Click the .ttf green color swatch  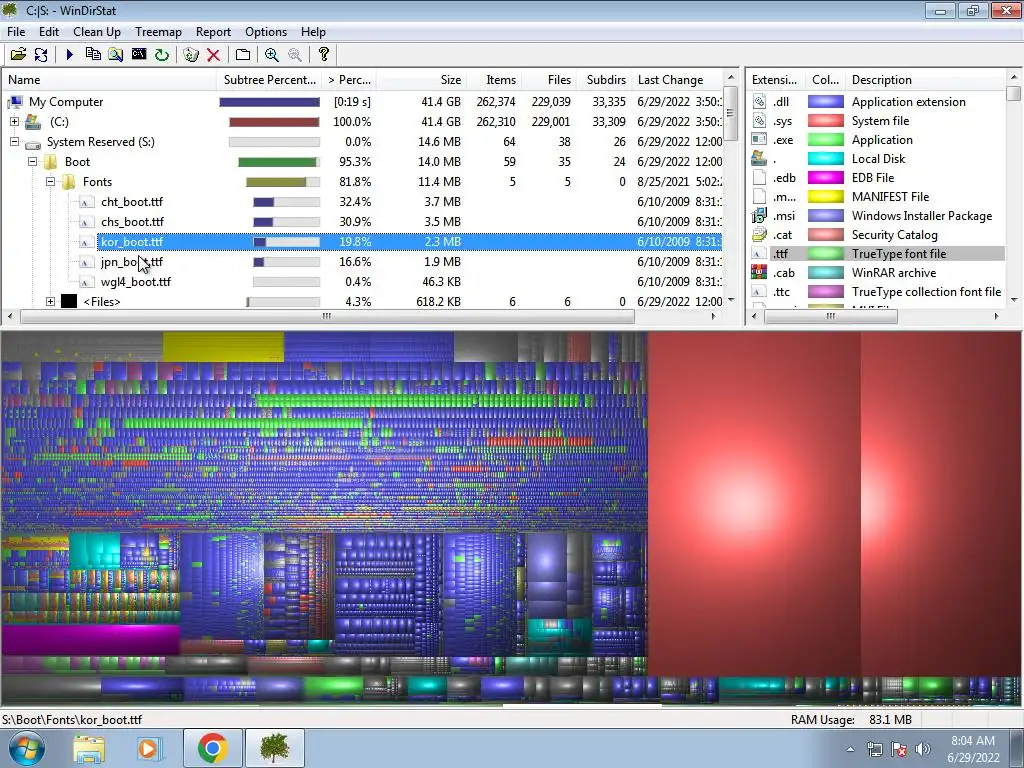[825, 253]
